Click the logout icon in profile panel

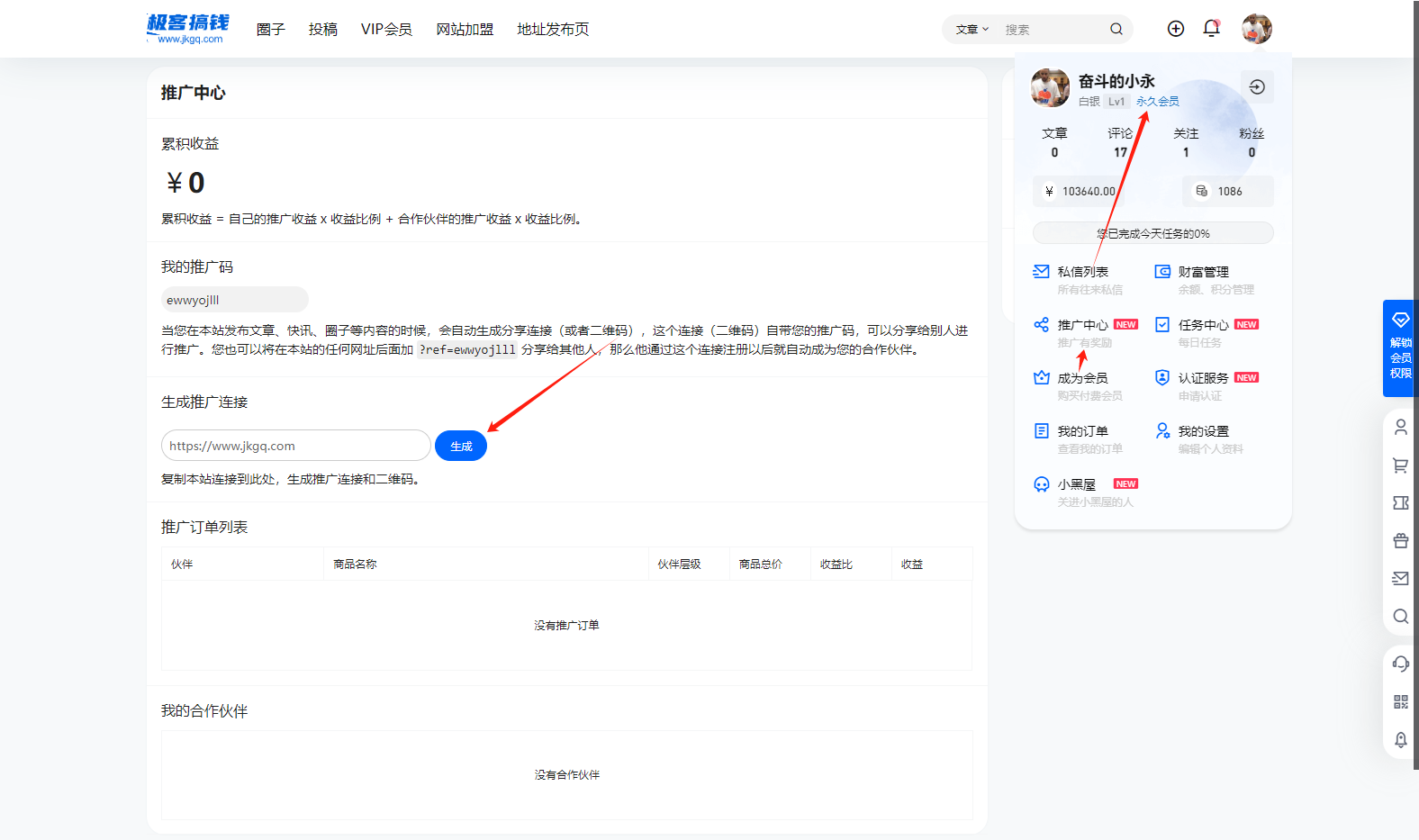pos(1257,86)
